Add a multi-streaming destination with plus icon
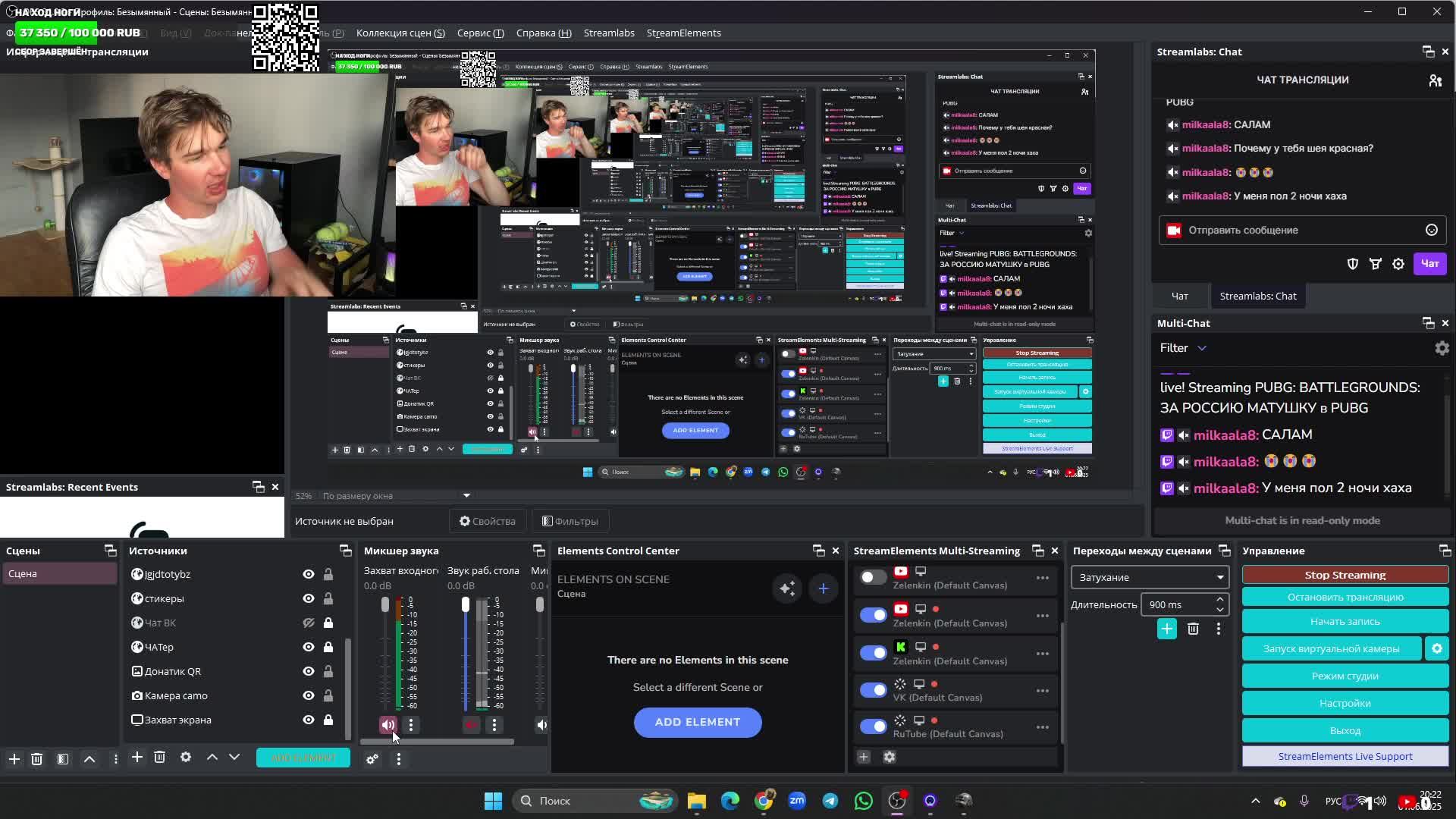 [x=864, y=757]
